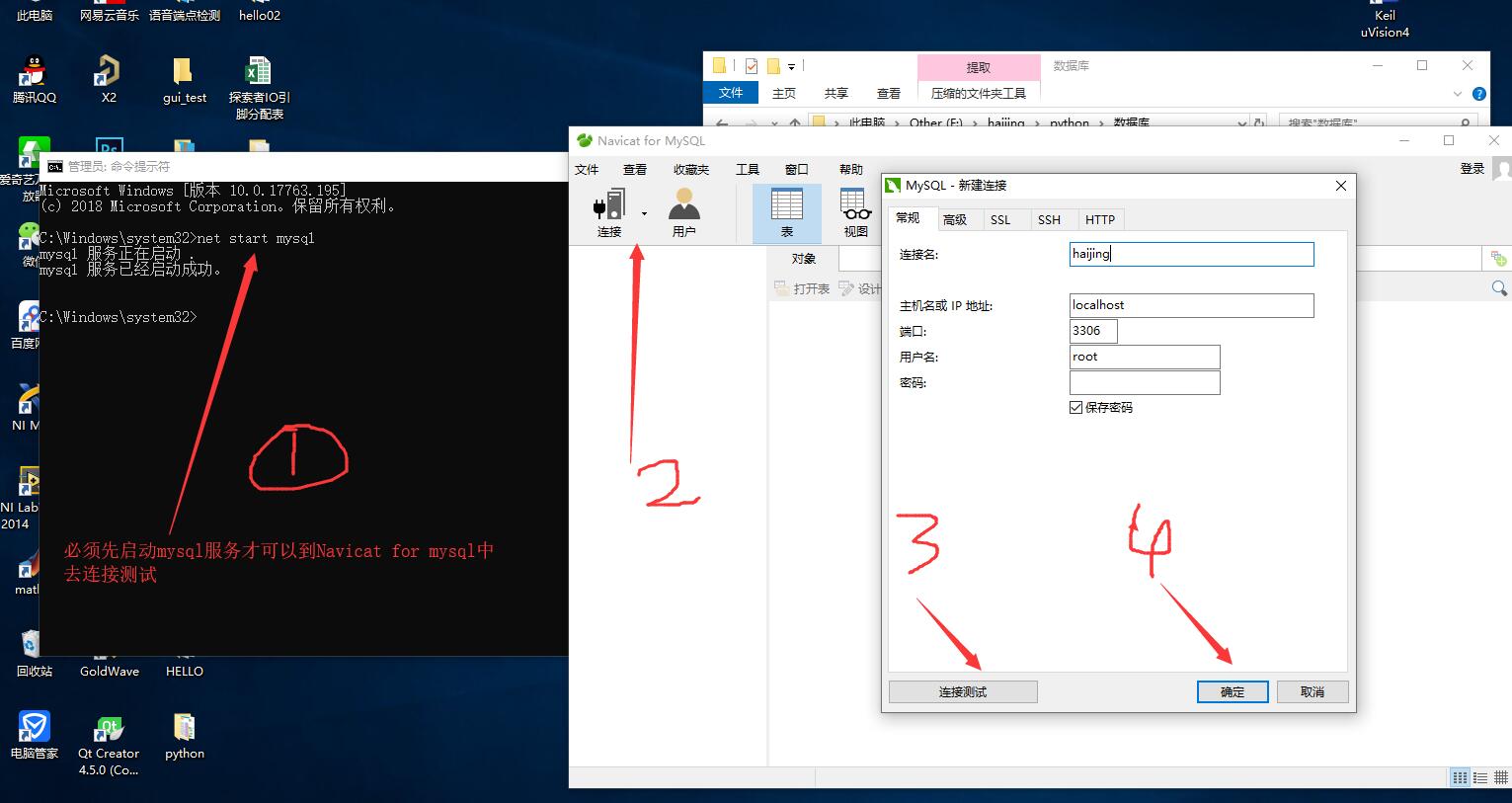This screenshot has height=803, width=1512.
Task: Open the gui_test folder on desktop
Action: click(185, 79)
